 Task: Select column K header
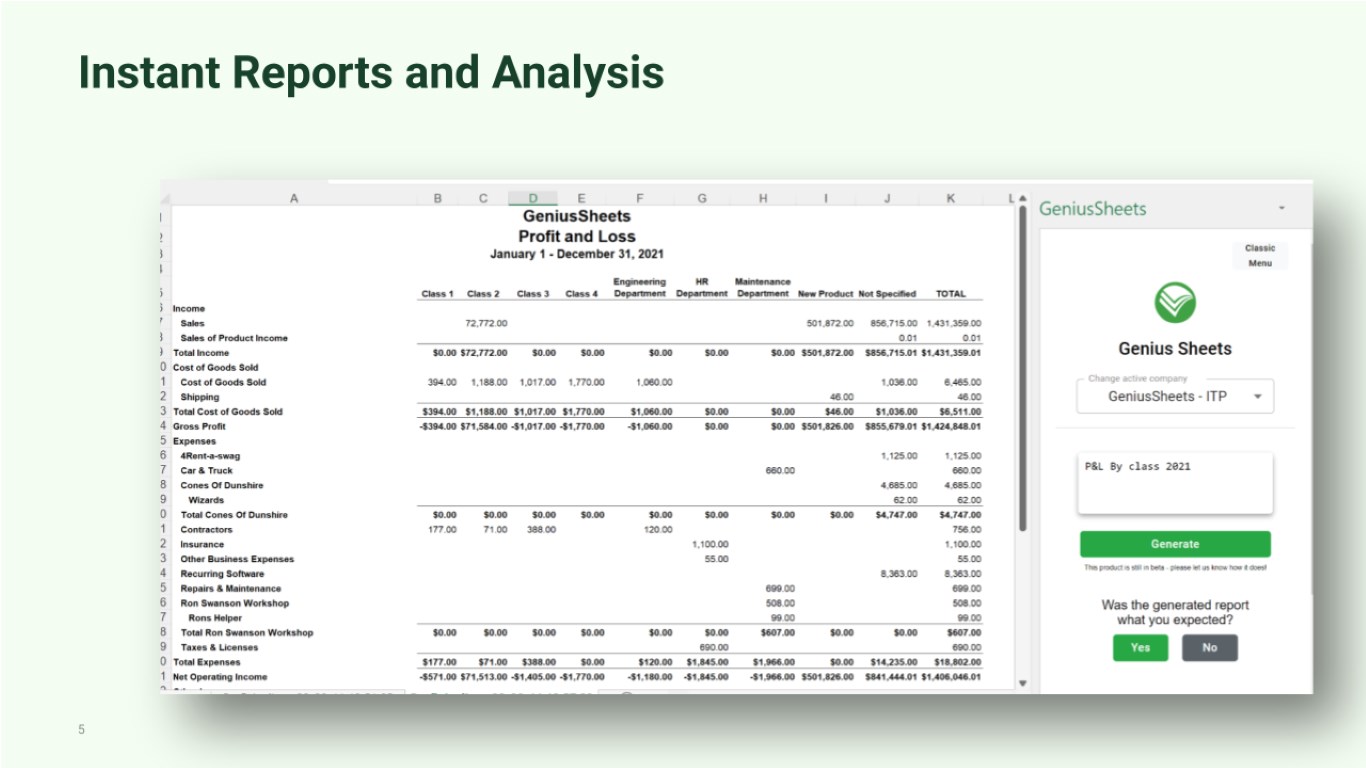(951, 199)
